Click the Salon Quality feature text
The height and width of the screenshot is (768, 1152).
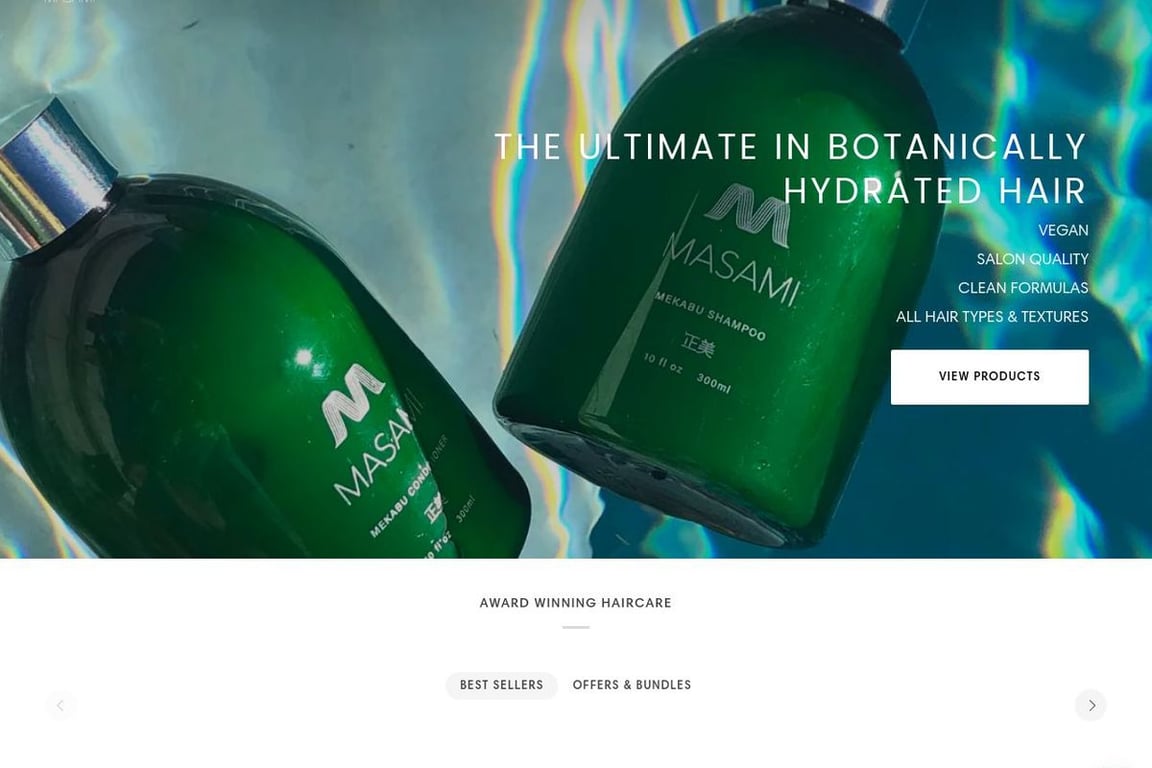pos(1032,259)
